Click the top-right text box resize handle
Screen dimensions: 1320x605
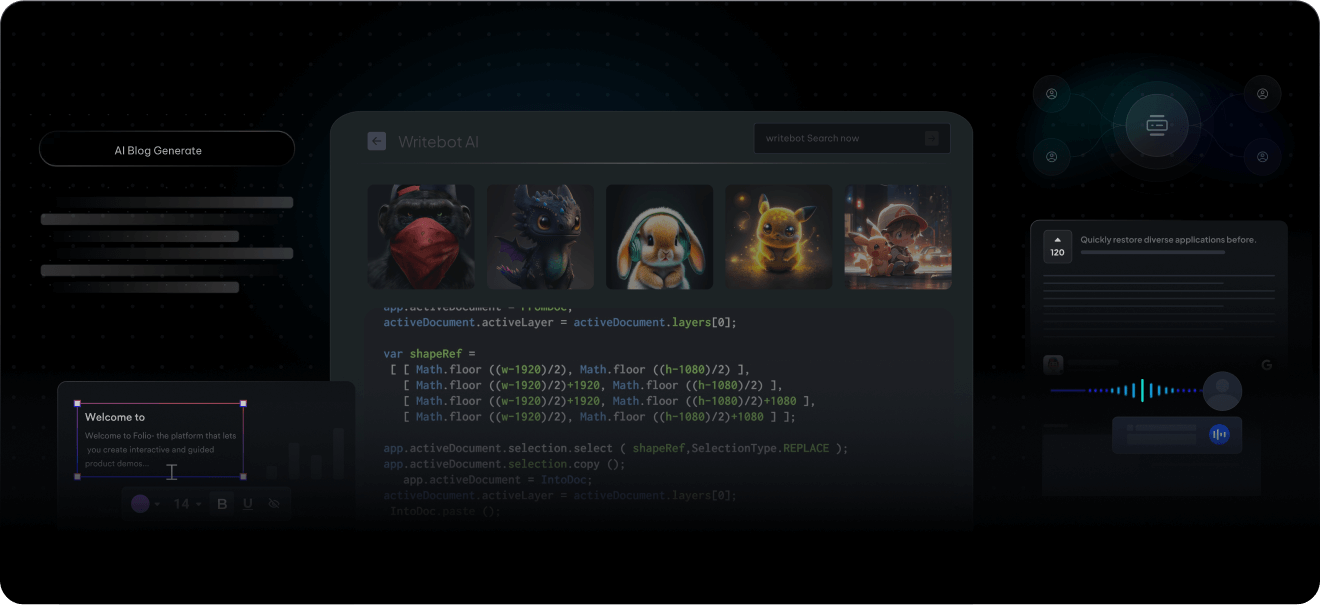tap(243, 404)
